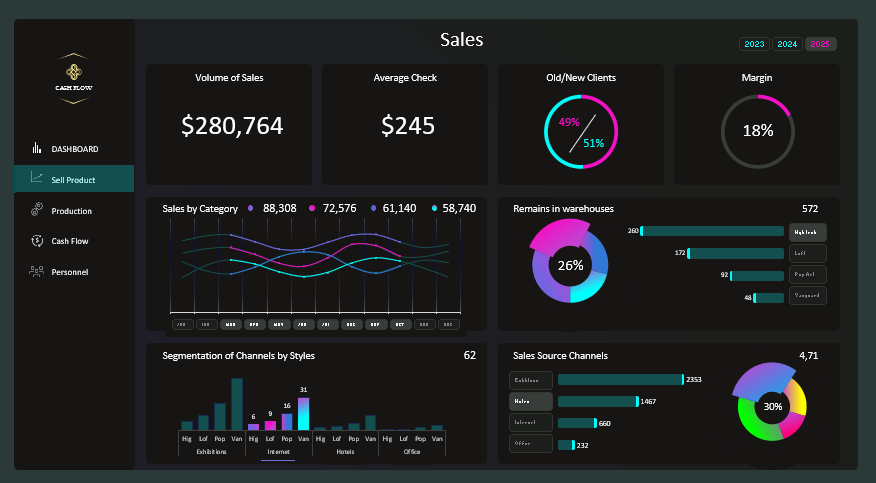This screenshot has height=483, width=876.
Task: Click the Personnel people icon
Action: (x=36, y=271)
